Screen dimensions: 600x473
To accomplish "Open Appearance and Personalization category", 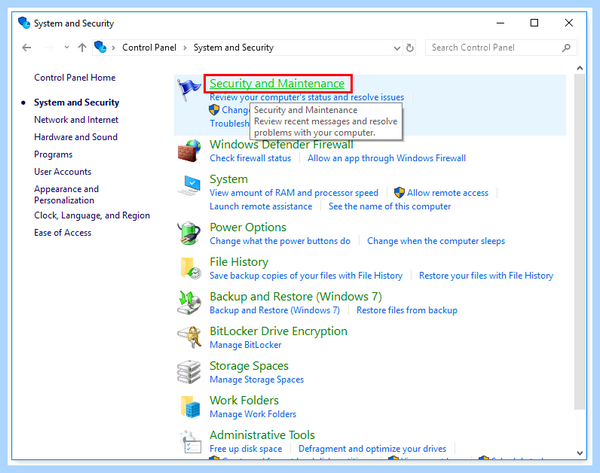I will pyautogui.click(x=66, y=194).
